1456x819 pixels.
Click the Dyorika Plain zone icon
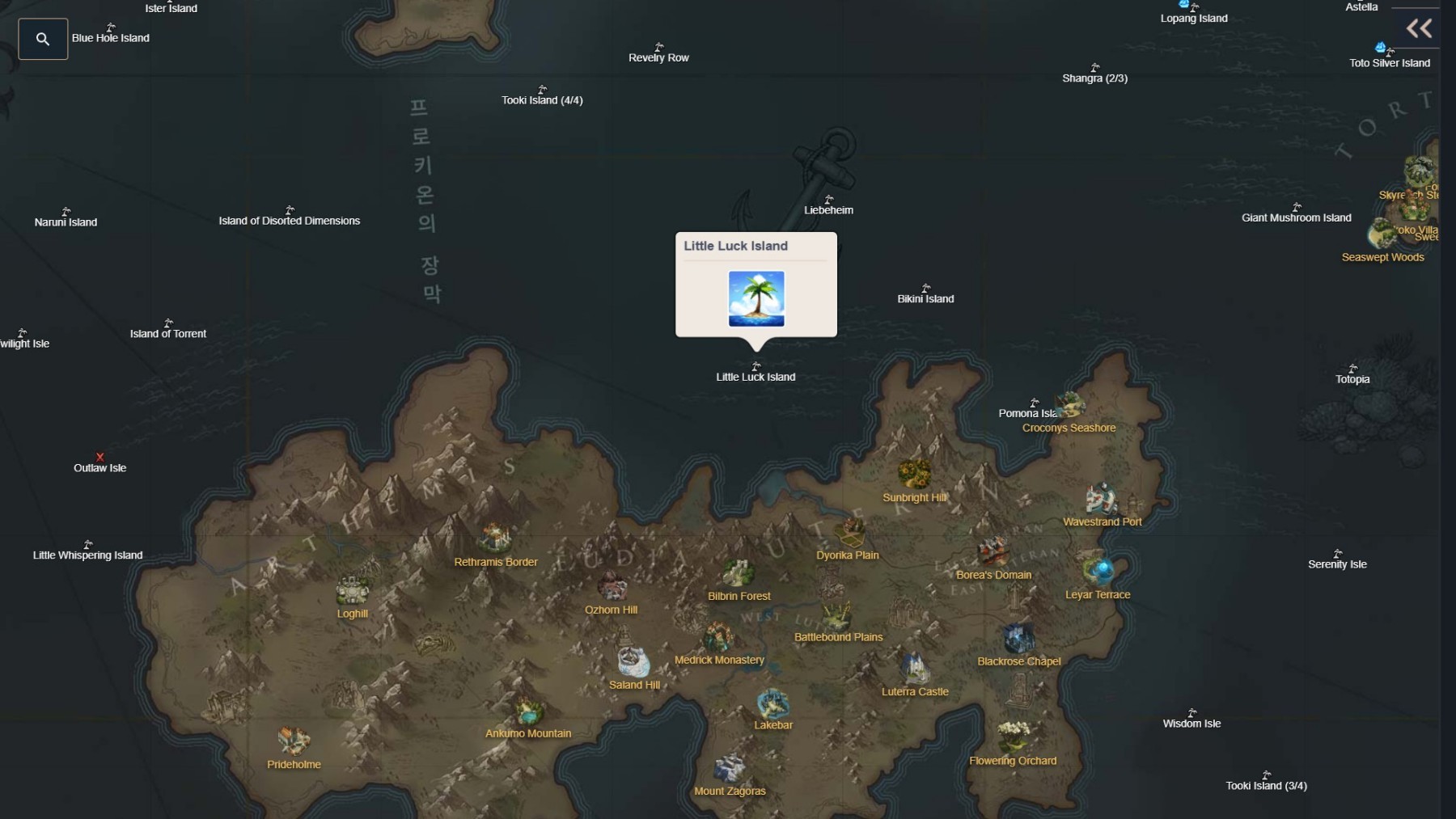pyautogui.click(x=849, y=533)
